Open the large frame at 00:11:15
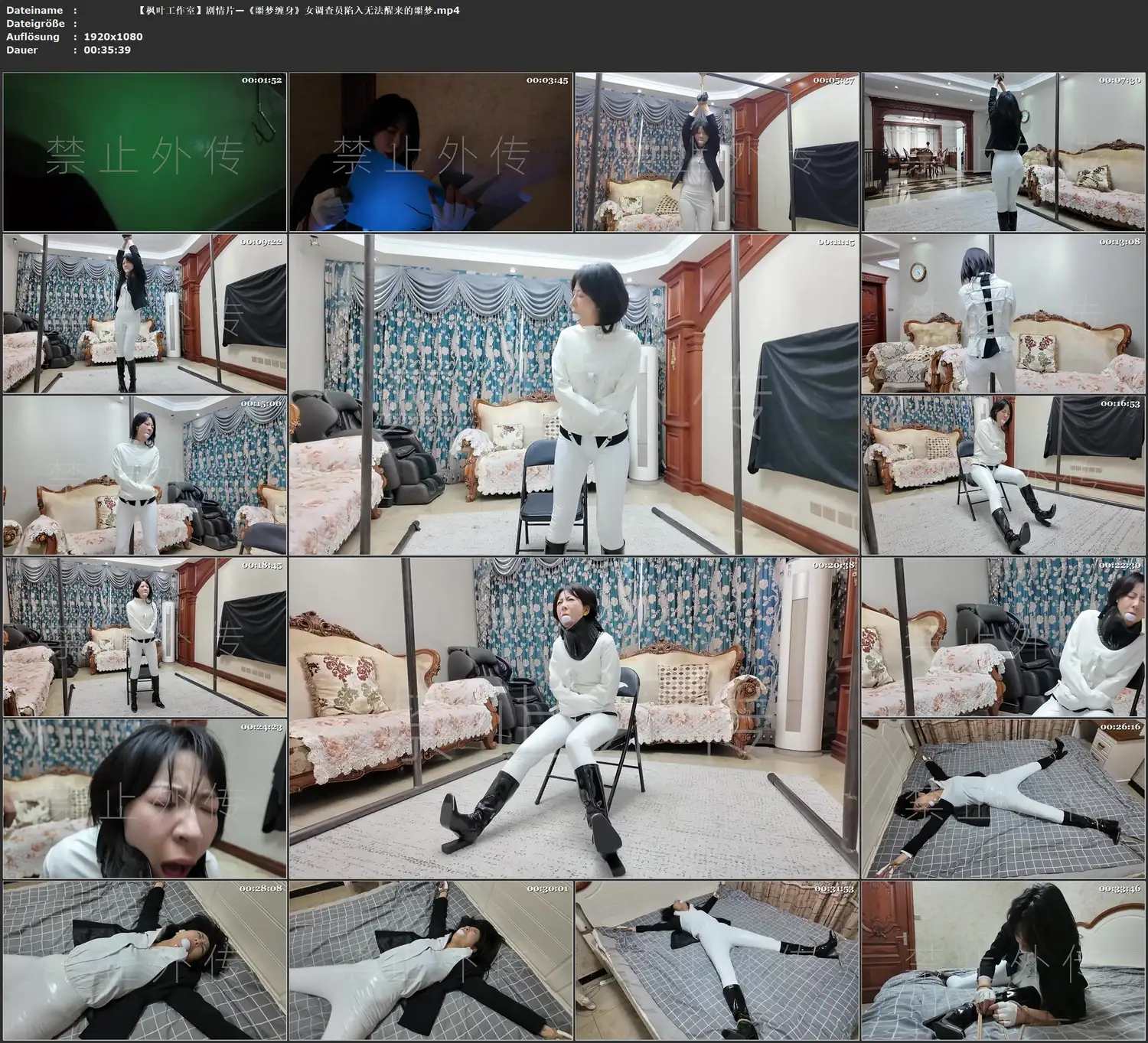Image resolution: width=1148 pixels, height=1043 pixels. (574, 394)
